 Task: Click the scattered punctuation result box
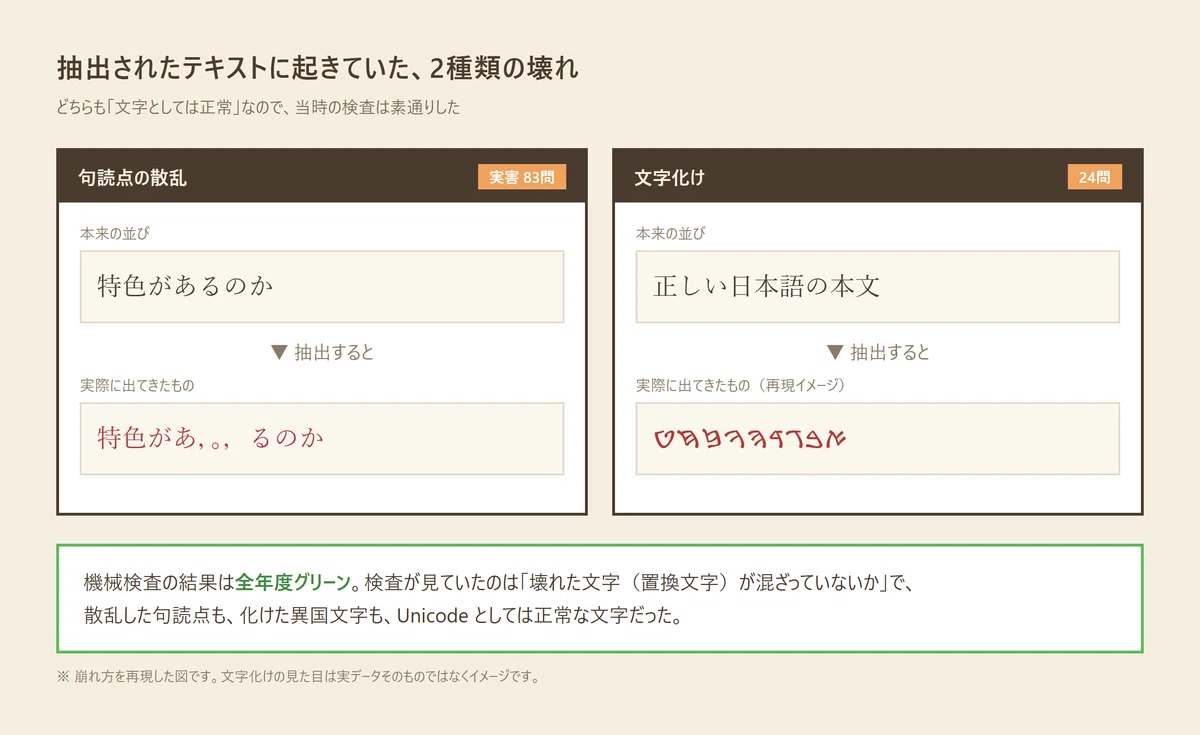tap(322, 439)
